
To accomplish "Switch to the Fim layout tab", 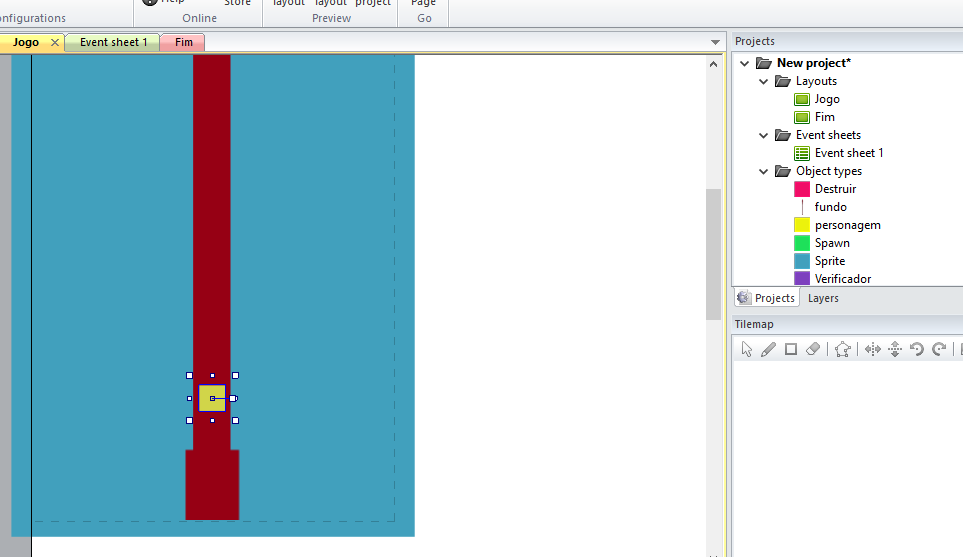I will (x=184, y=42).
